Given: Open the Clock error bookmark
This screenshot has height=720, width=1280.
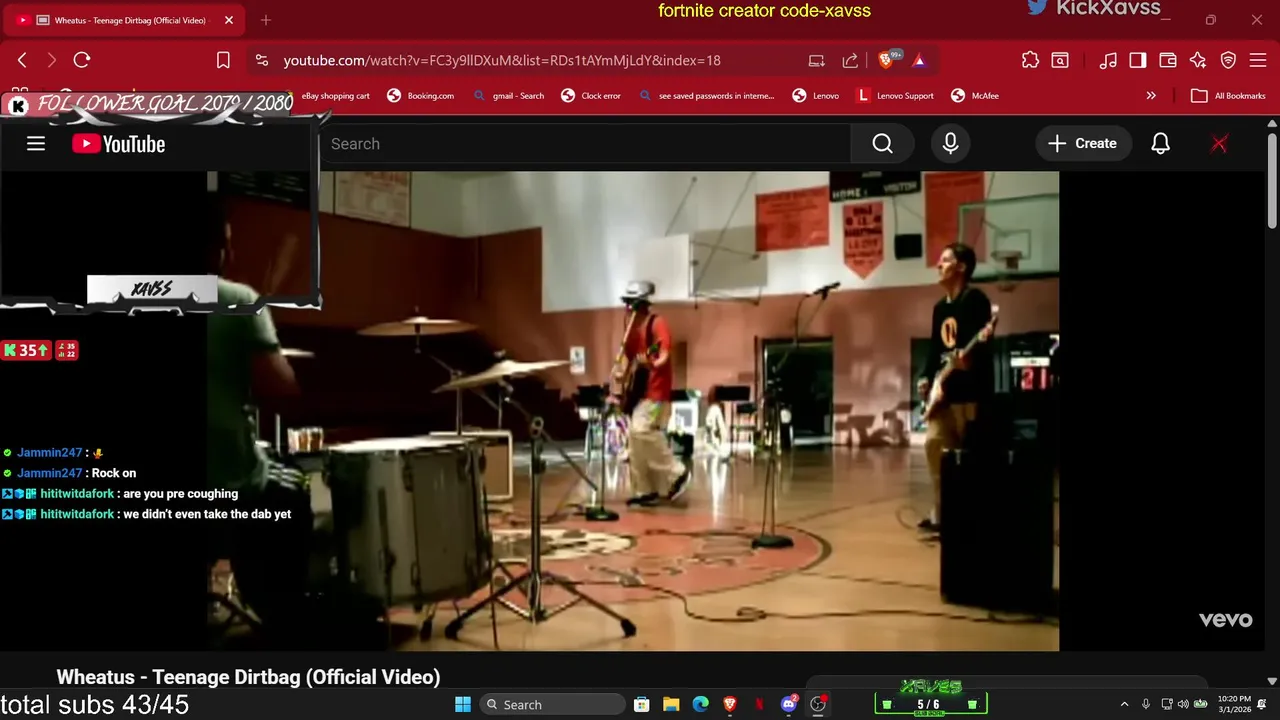Looking at the screenshot, I should click(x=591, y=96).
